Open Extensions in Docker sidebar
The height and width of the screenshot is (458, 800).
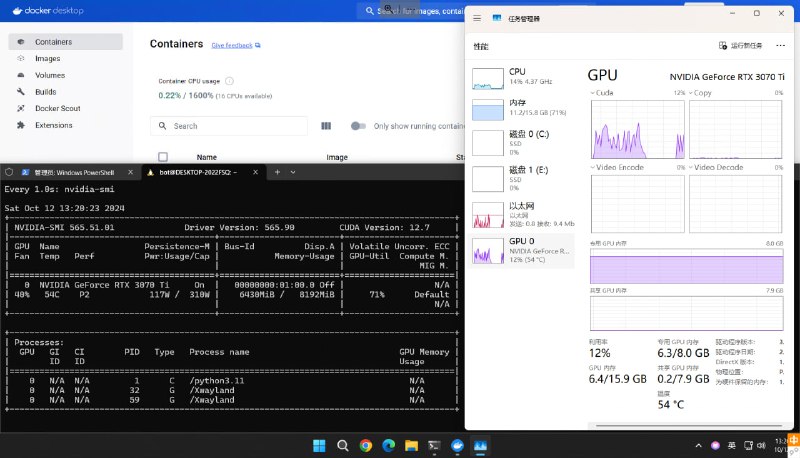click(x=53, y=125)
